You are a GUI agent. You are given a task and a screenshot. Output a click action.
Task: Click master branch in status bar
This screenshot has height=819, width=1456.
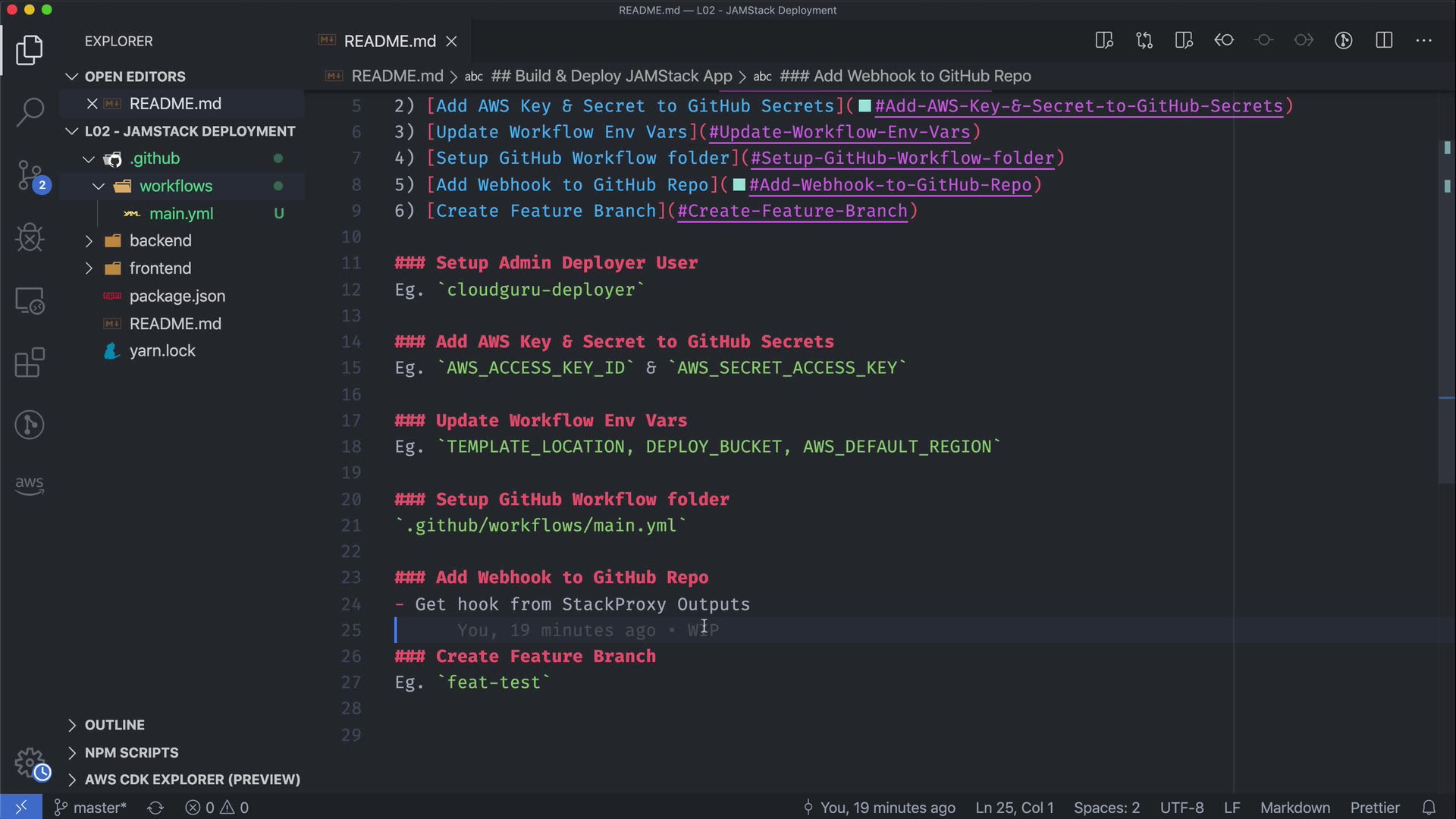coord(91,808)
